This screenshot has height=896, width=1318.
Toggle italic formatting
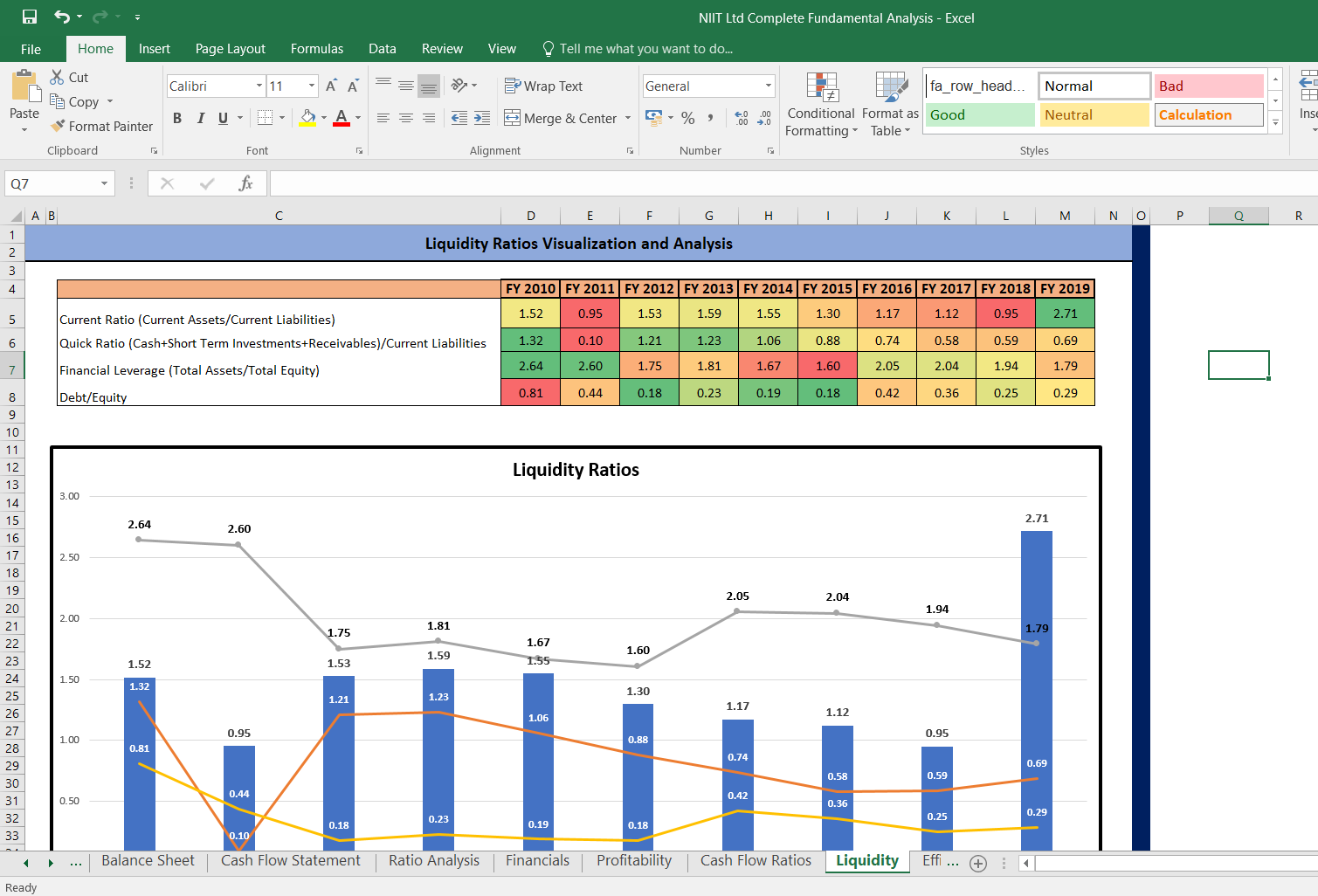(200, 118)
